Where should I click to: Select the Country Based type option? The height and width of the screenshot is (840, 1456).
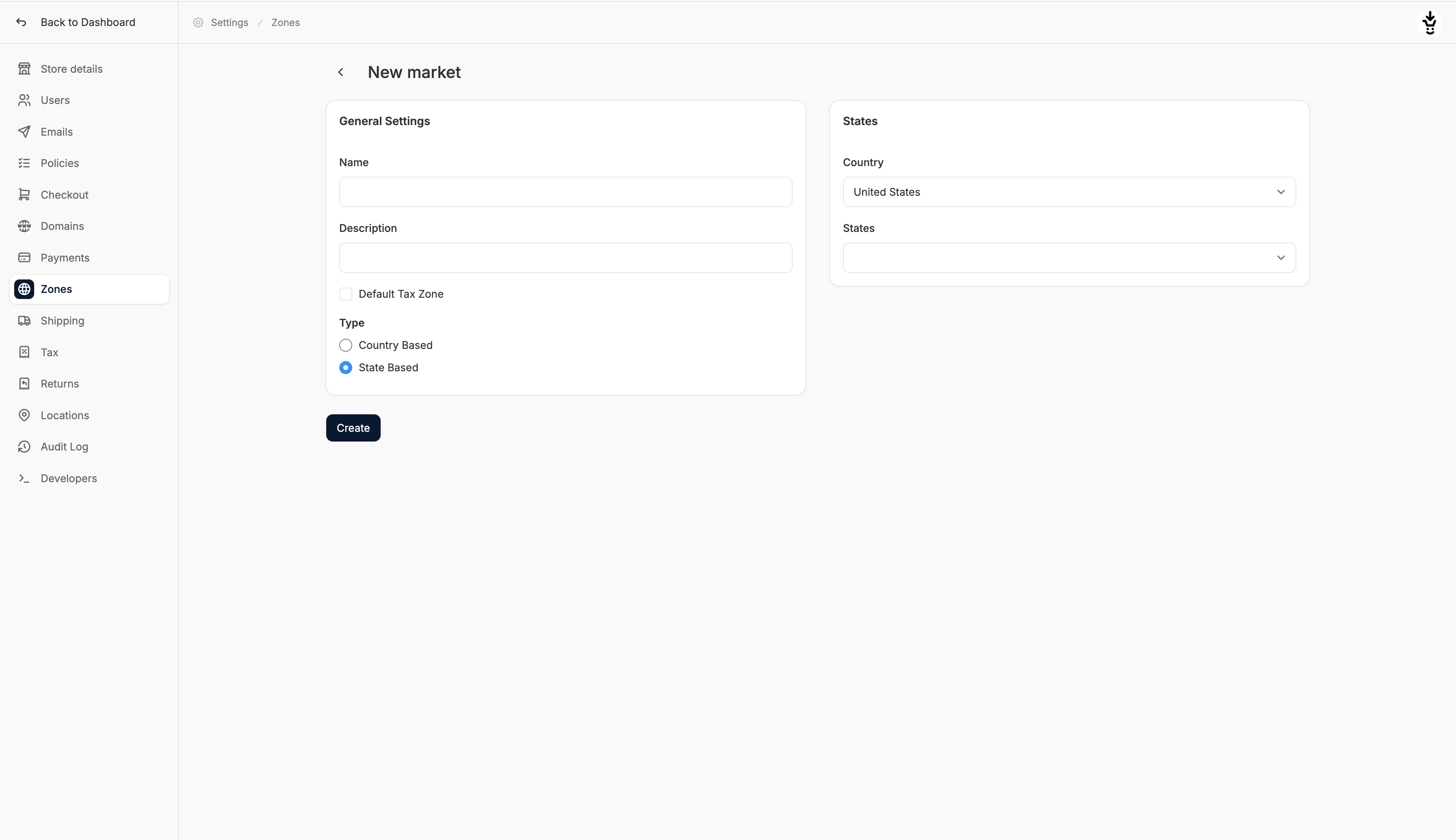tap(346, 345)
